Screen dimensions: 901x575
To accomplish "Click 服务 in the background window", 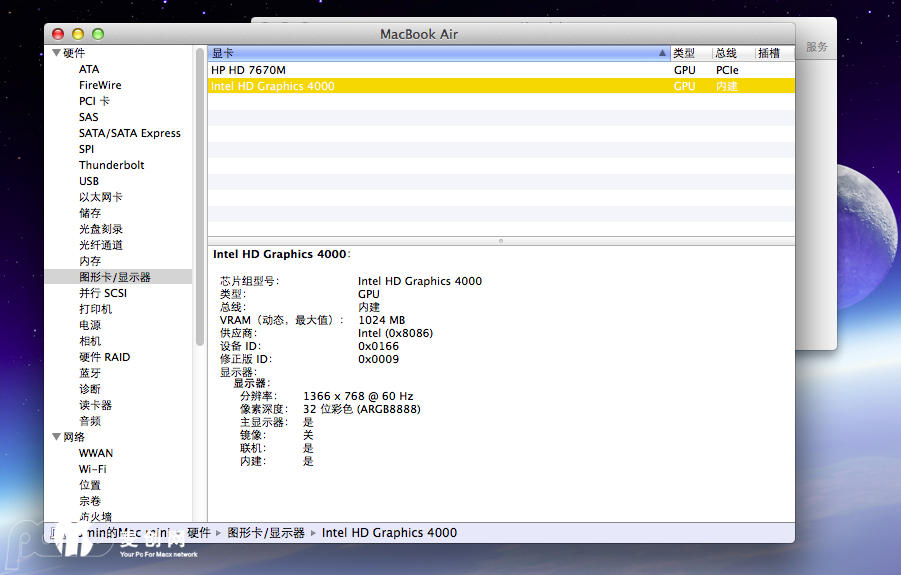I will (817, 47).
